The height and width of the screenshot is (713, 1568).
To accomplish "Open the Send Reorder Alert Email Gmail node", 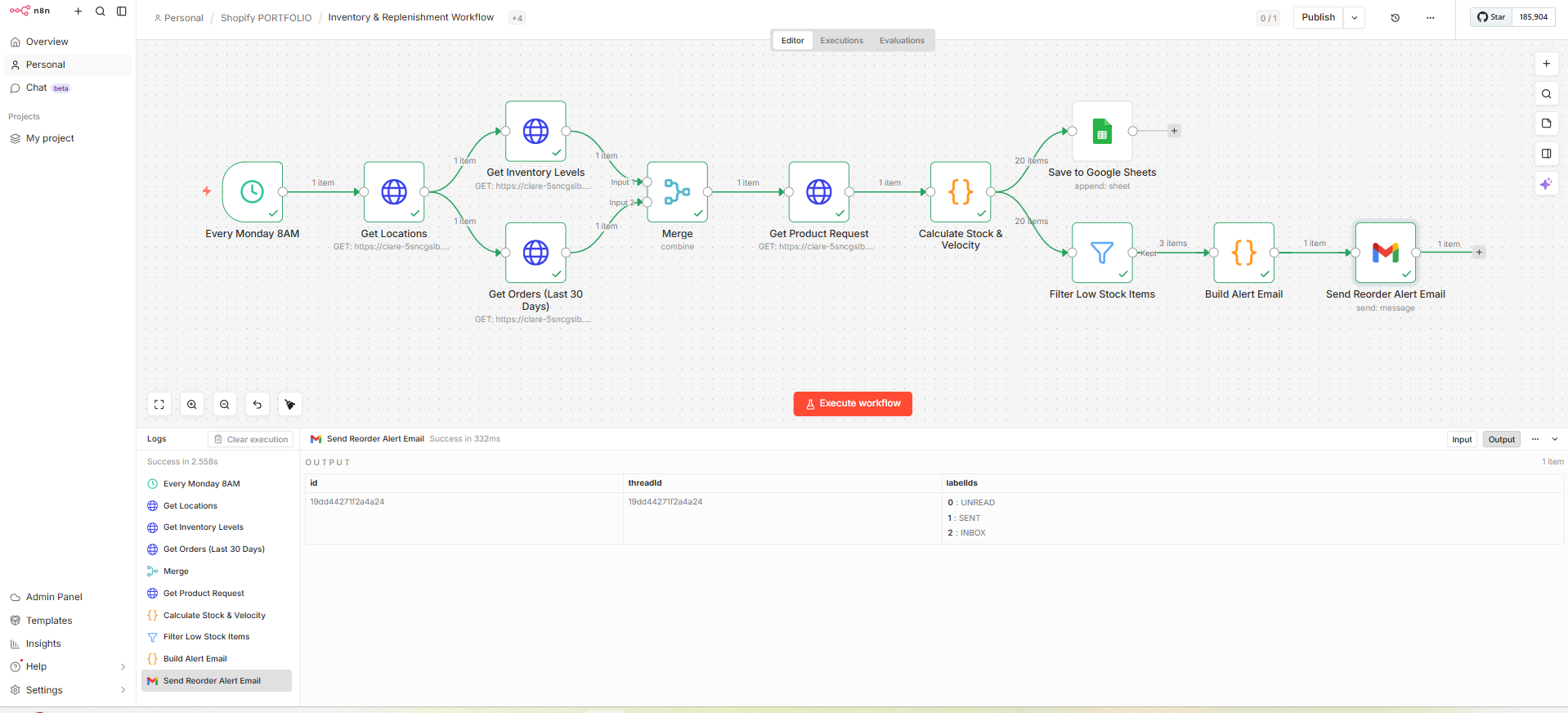I will pos(1386,253).
